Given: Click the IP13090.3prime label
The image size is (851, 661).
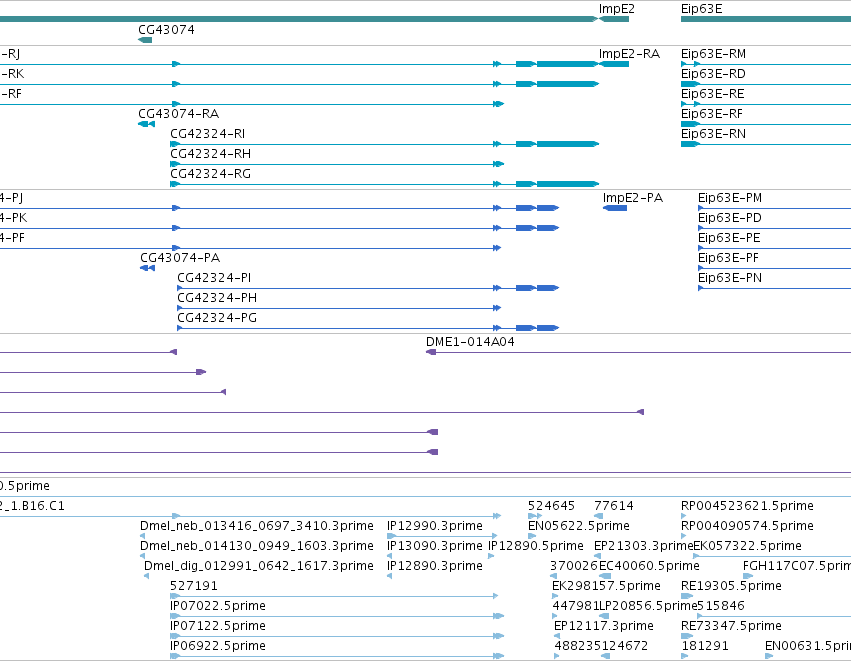Looking at the screenshot, I should pos(435,546).
